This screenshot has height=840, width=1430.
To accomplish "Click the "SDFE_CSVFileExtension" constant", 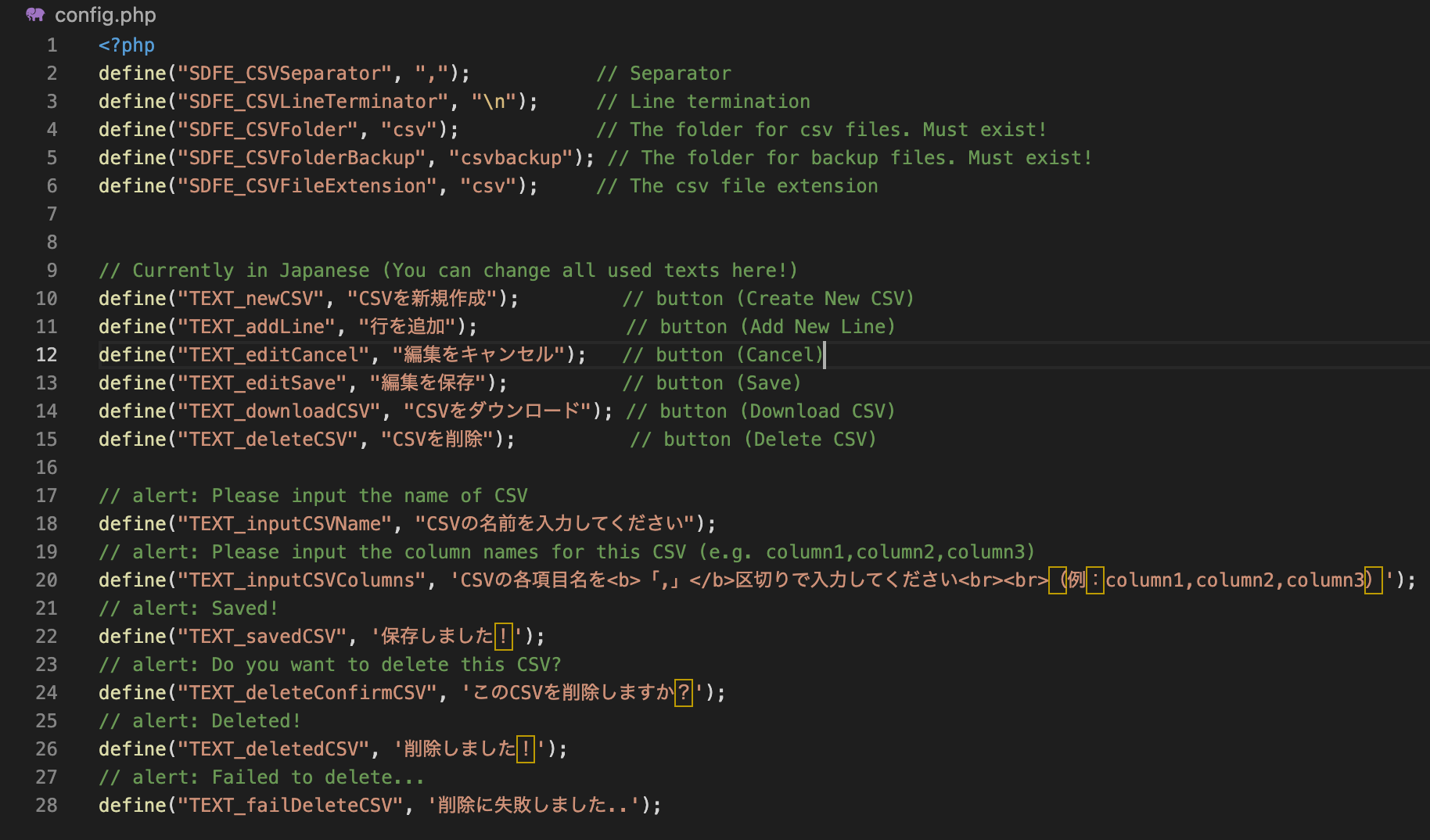I will [307, 186].
